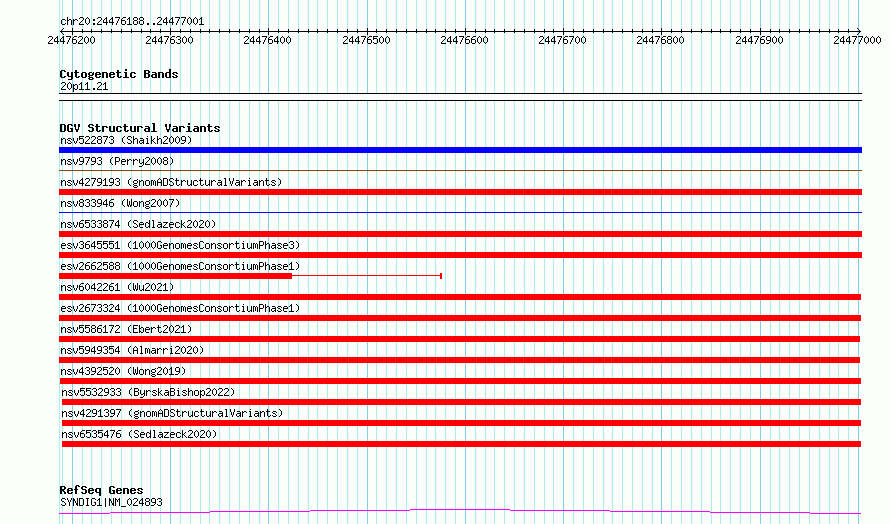
Task: Click the nsv522873 (Shaikh2009) variant label
Action: 126,140
